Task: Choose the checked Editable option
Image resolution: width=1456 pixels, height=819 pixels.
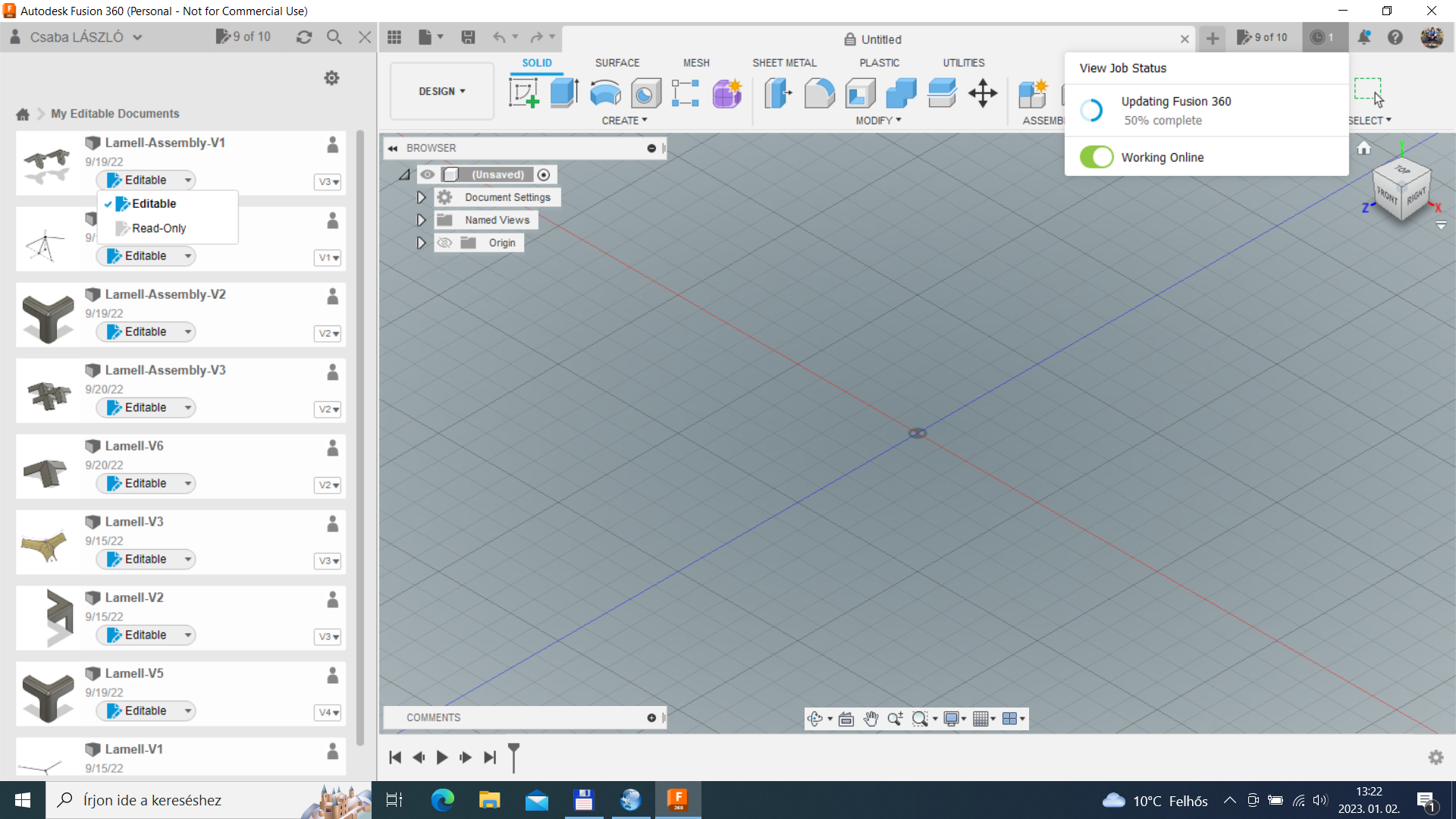Action: [x=154, y=203]
